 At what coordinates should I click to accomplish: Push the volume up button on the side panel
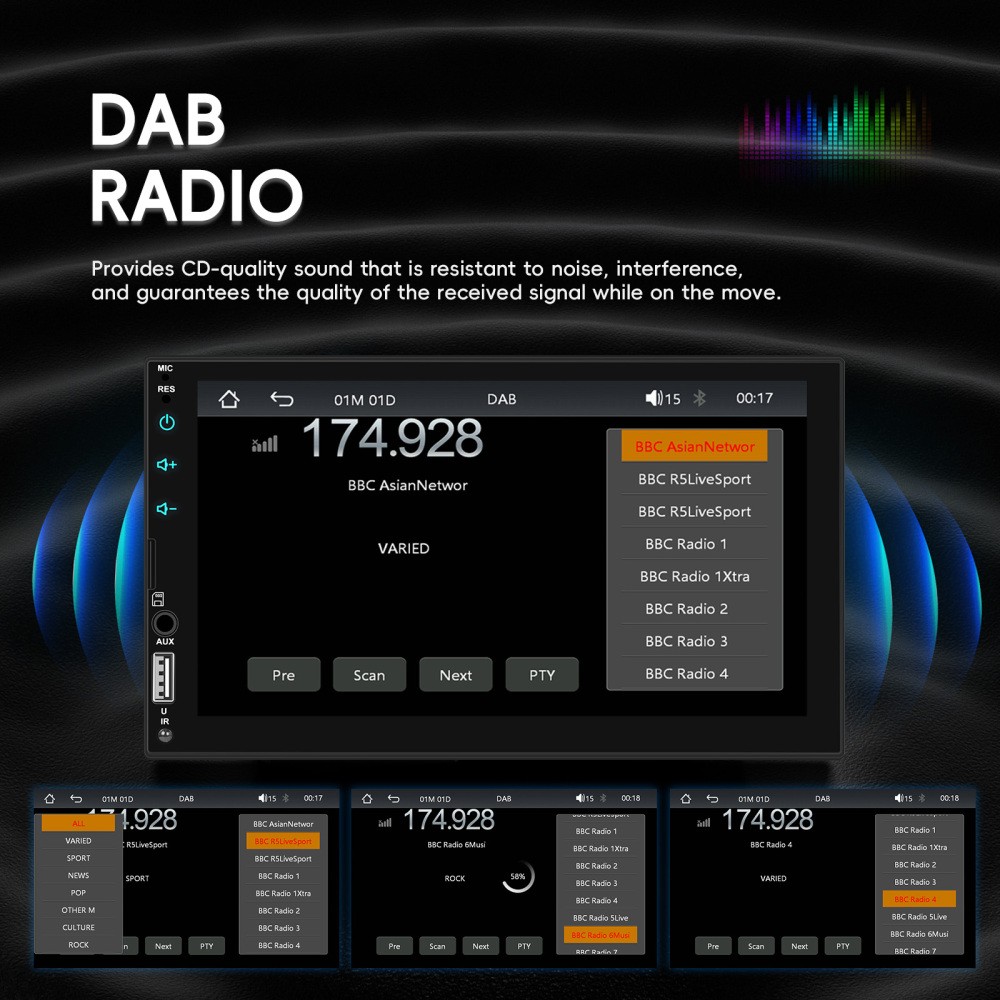pos(166,464)
